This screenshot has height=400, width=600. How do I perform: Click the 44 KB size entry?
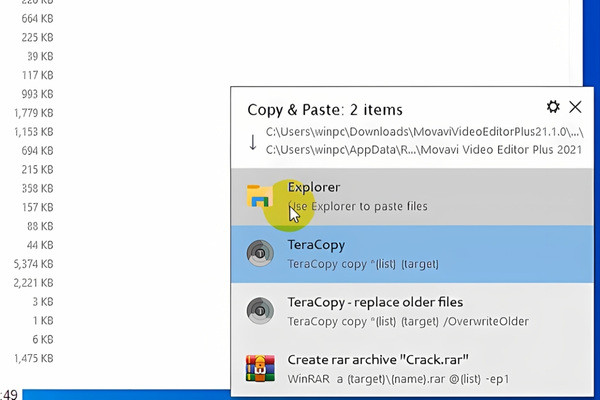(40, 245)
